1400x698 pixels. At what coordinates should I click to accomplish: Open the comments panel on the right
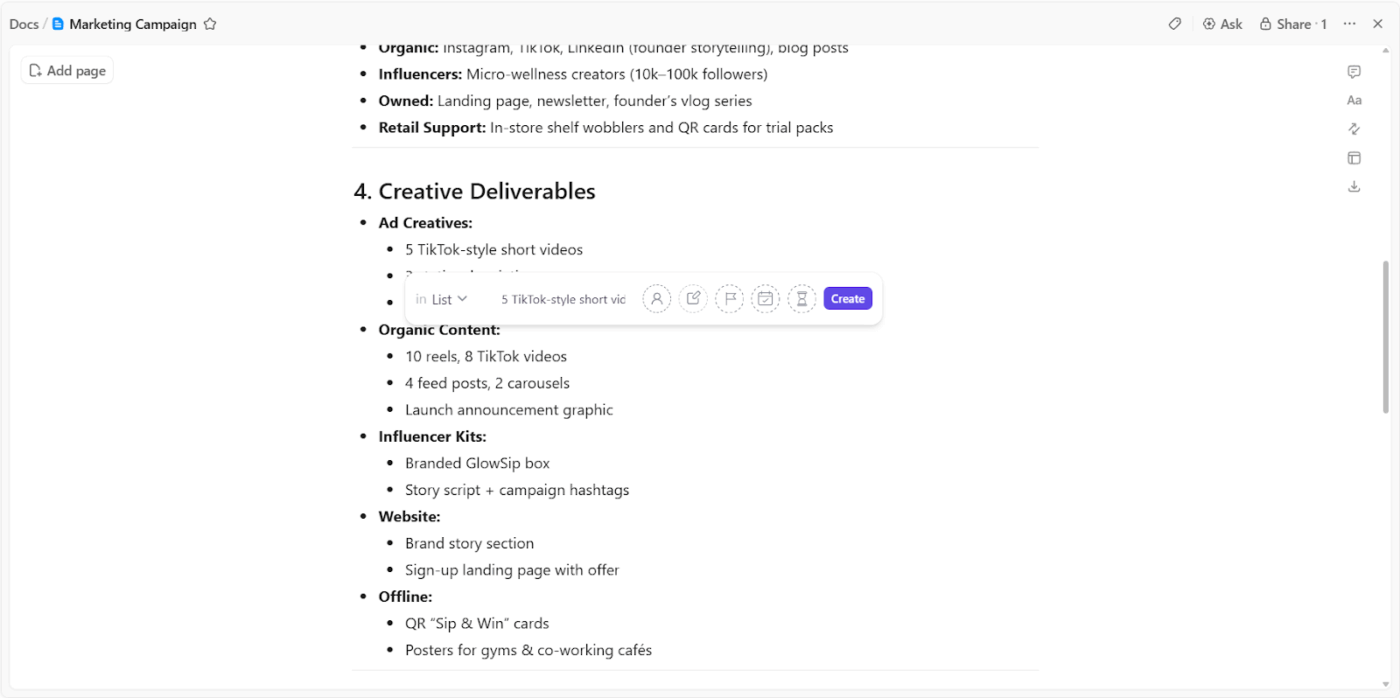click(1354, 71)
